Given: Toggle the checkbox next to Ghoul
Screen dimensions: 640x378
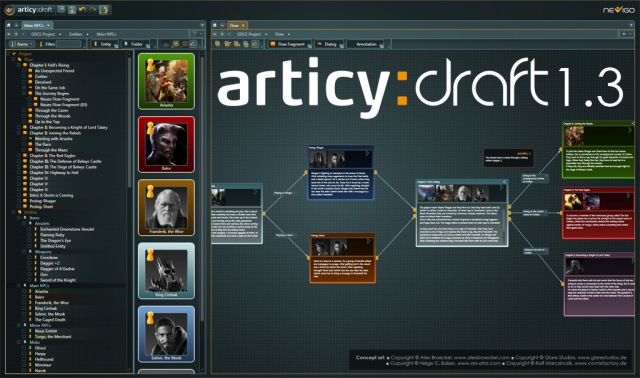Looking at the screenshot, I should click(24, 348).
